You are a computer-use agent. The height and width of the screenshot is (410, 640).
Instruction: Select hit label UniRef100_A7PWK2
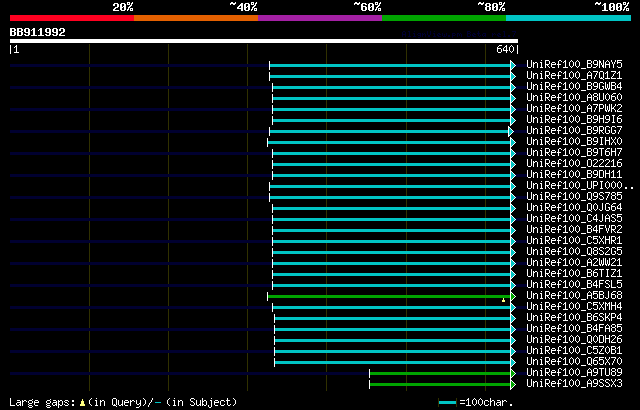tap(574, 109)
